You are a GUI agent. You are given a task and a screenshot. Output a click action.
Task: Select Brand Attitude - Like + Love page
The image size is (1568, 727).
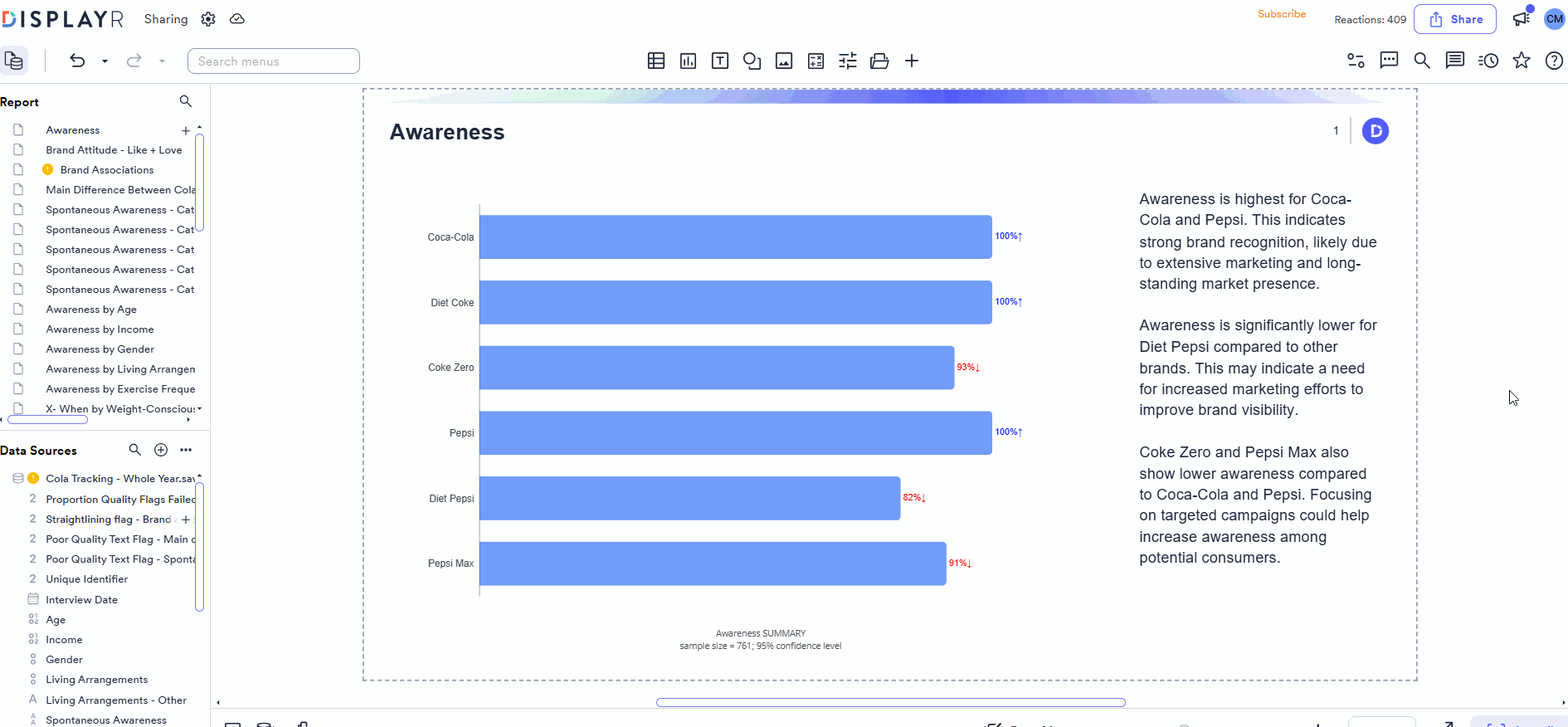click(x=114, y=150)
